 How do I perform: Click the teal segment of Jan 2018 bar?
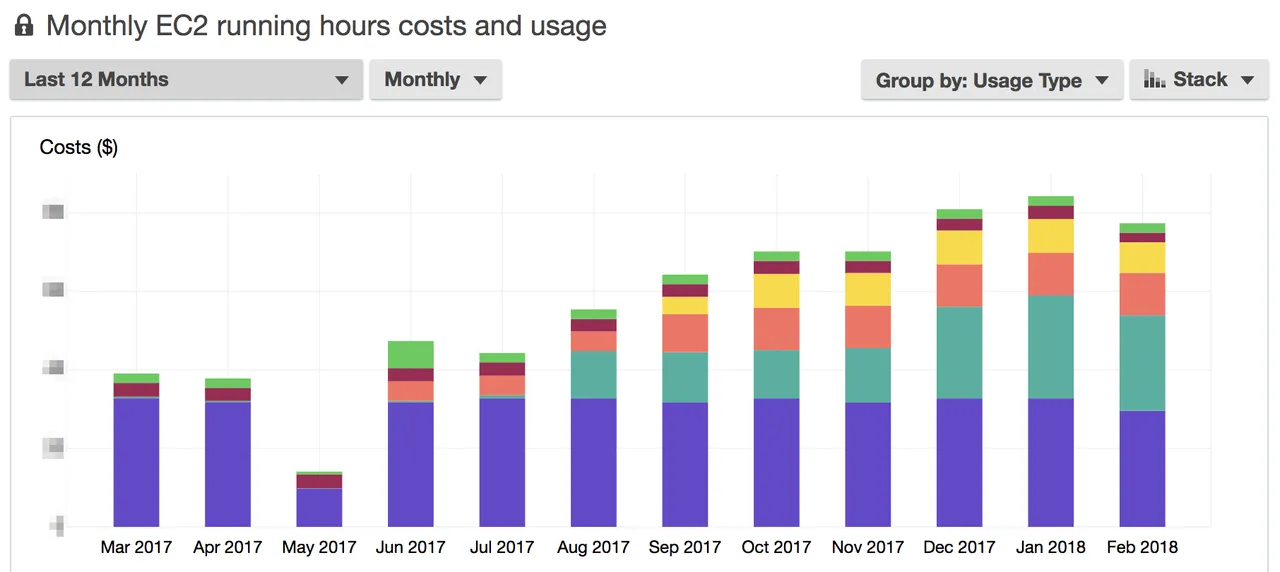[1051, 347]
